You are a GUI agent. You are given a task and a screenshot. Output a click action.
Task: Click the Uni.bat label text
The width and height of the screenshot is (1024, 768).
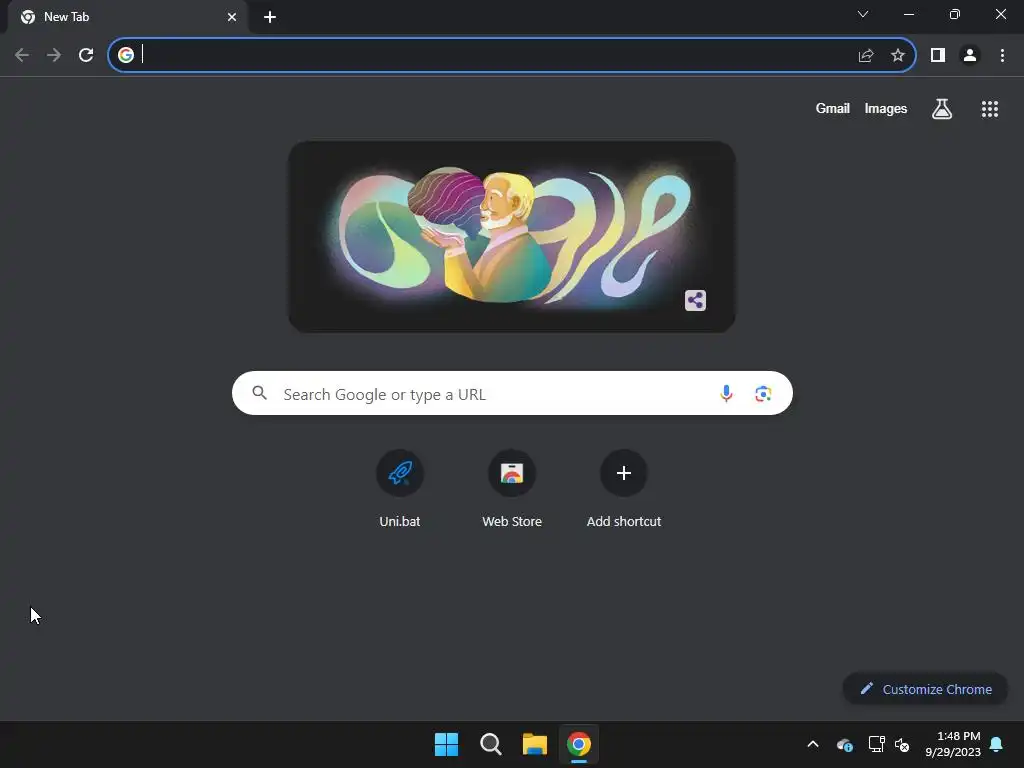coord(400,521)
